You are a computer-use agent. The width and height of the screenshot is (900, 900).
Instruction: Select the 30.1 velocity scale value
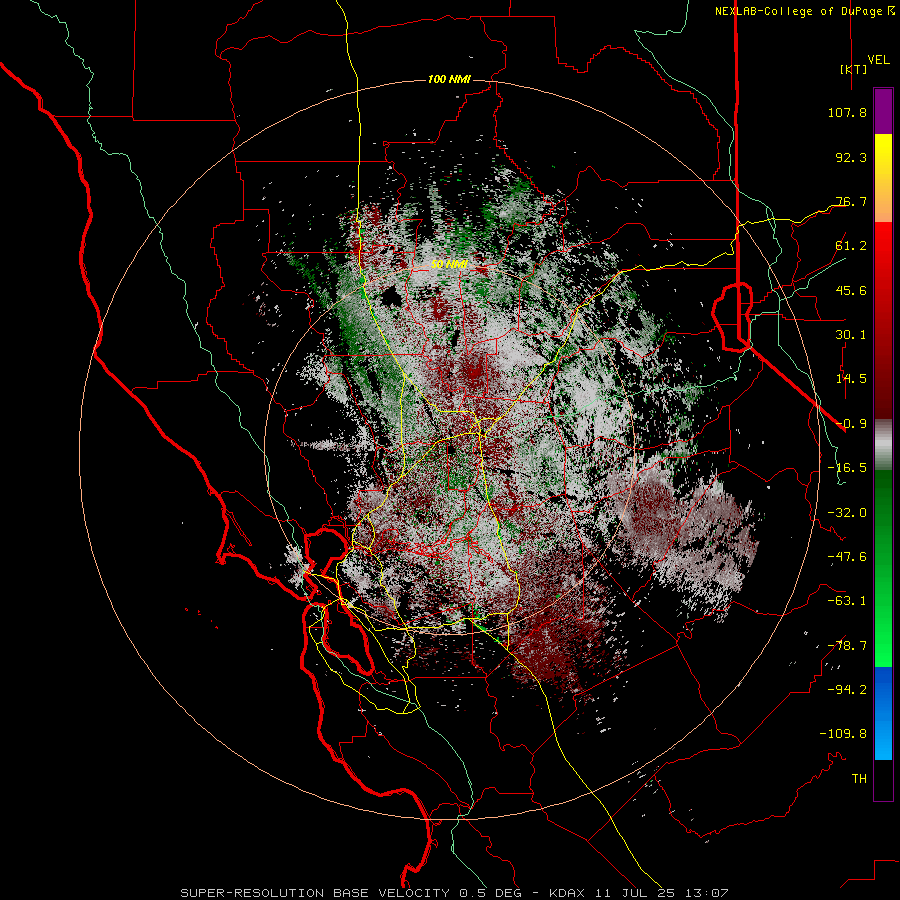[851, 335]
